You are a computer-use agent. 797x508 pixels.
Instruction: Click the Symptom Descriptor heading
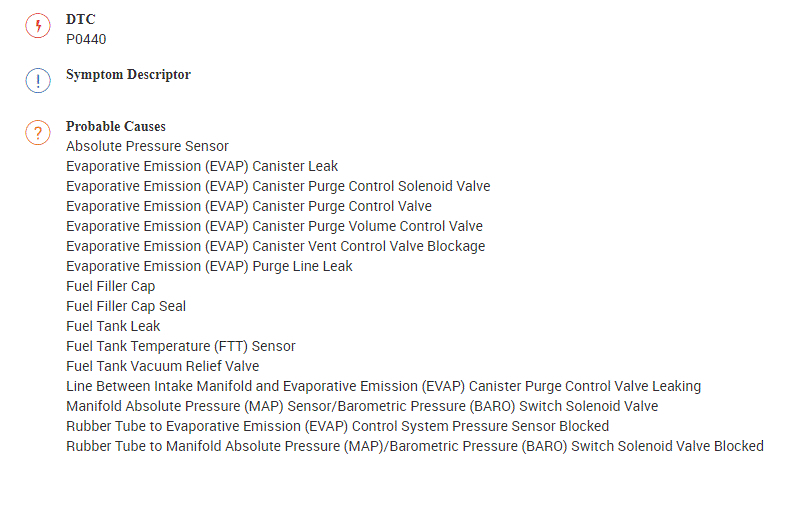(128, 74)
